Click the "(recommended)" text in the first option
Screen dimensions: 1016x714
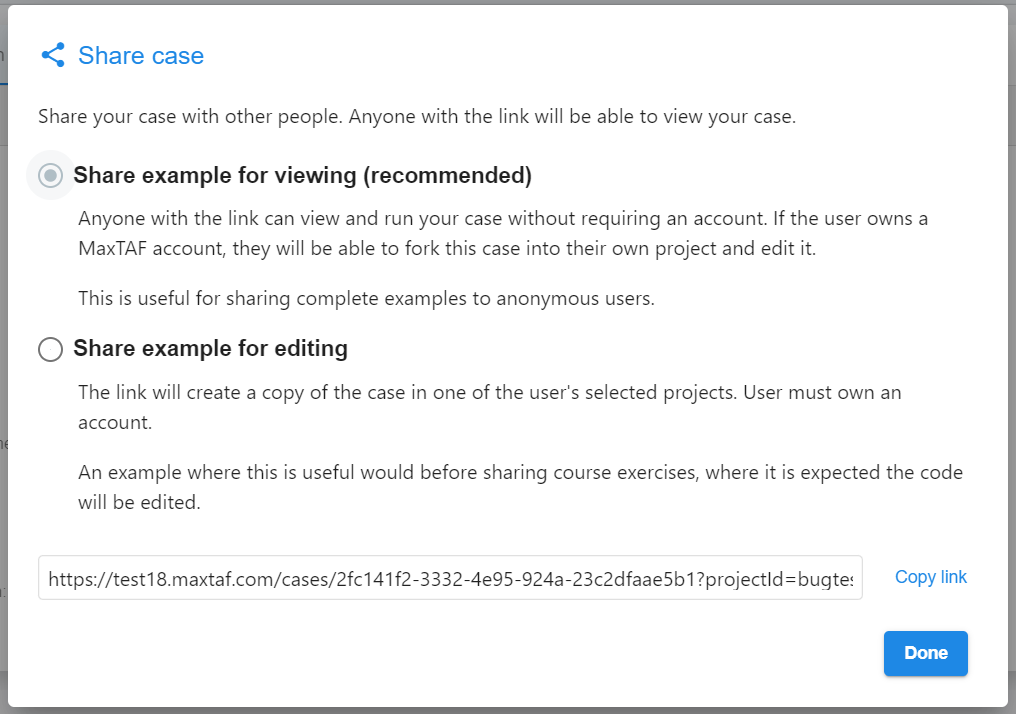pyautogui.click(x=447, y=176)
